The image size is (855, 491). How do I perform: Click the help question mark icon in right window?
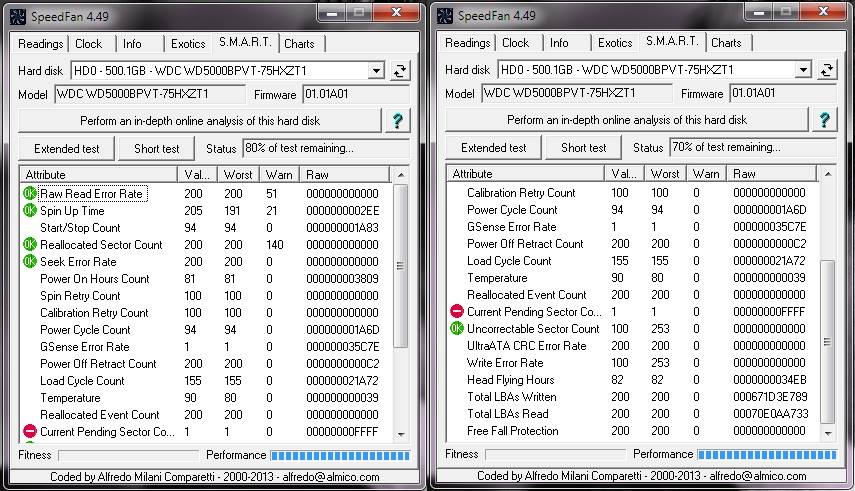tap(825, 120)
